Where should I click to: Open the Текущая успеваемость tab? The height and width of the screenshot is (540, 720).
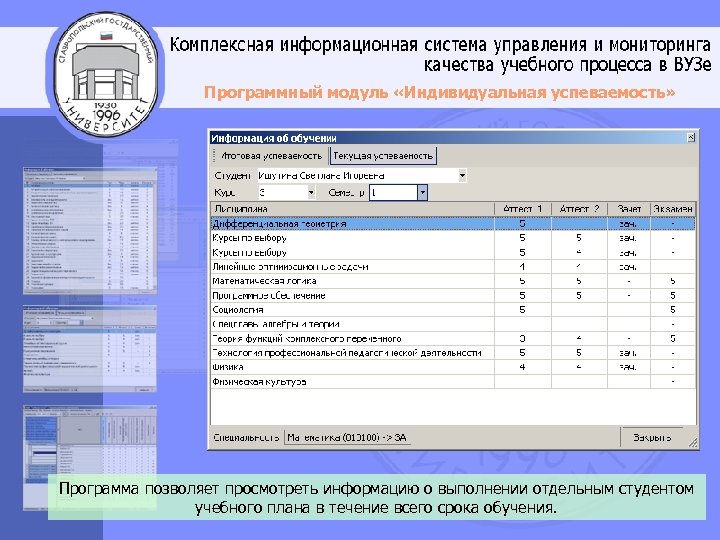click(x=383, y=156)
